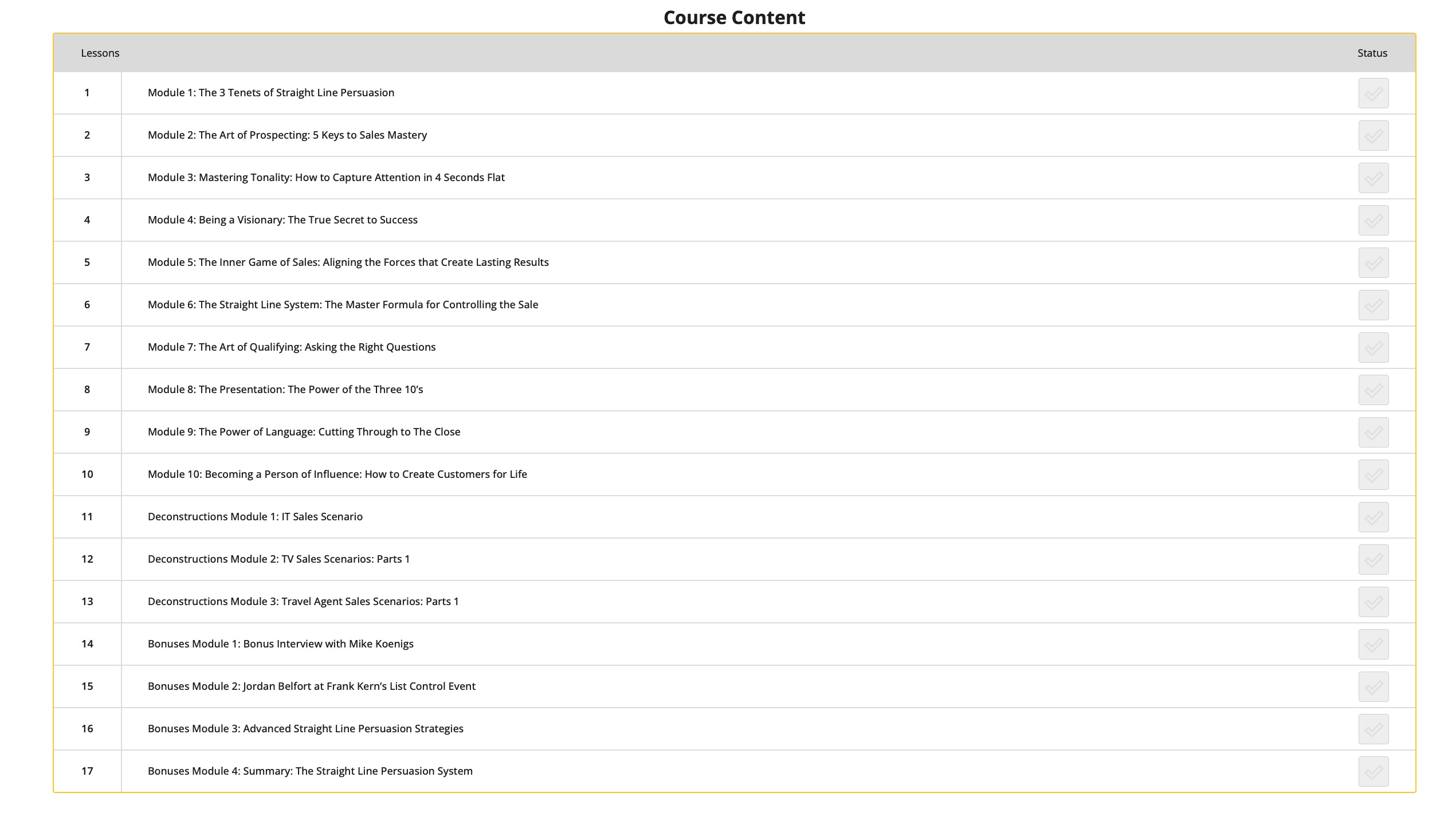This screenshot has height=840, width=1444.
Task: Click status checkmark for Module 1 lesson
Action: (1374, 93)
